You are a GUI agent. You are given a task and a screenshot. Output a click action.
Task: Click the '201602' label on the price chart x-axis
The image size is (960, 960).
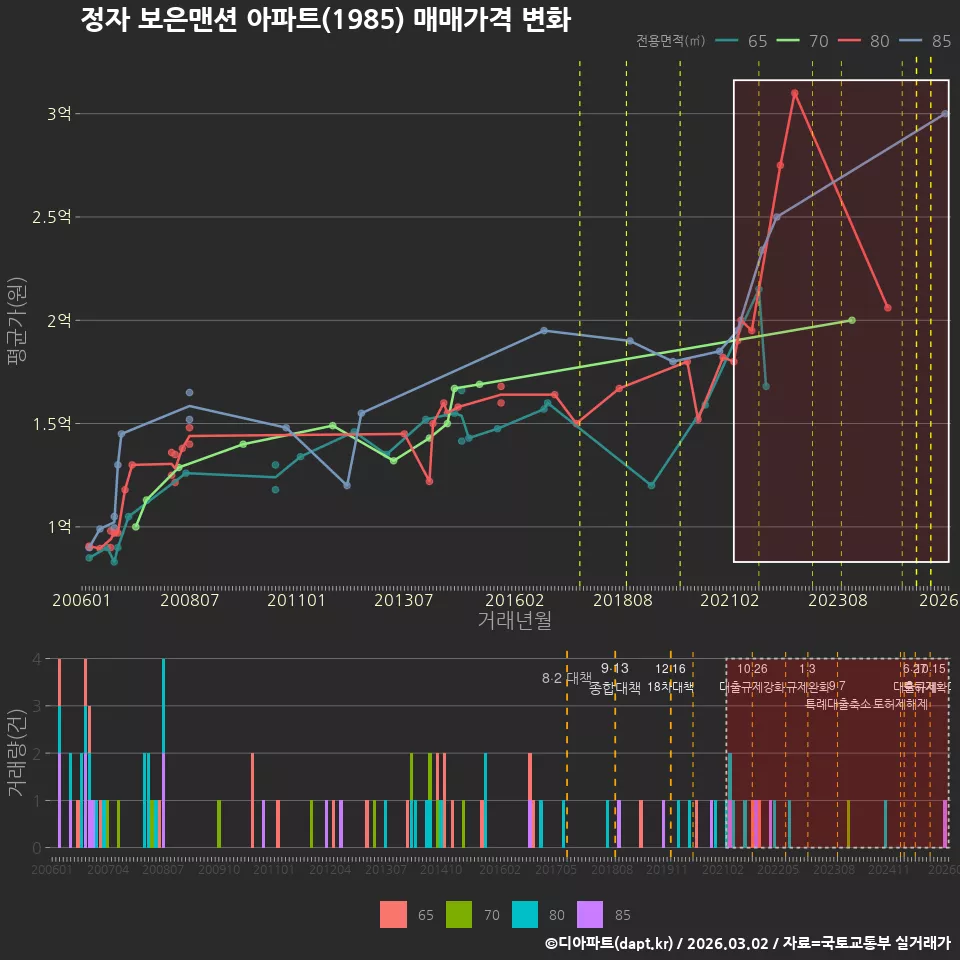[514, 600]
